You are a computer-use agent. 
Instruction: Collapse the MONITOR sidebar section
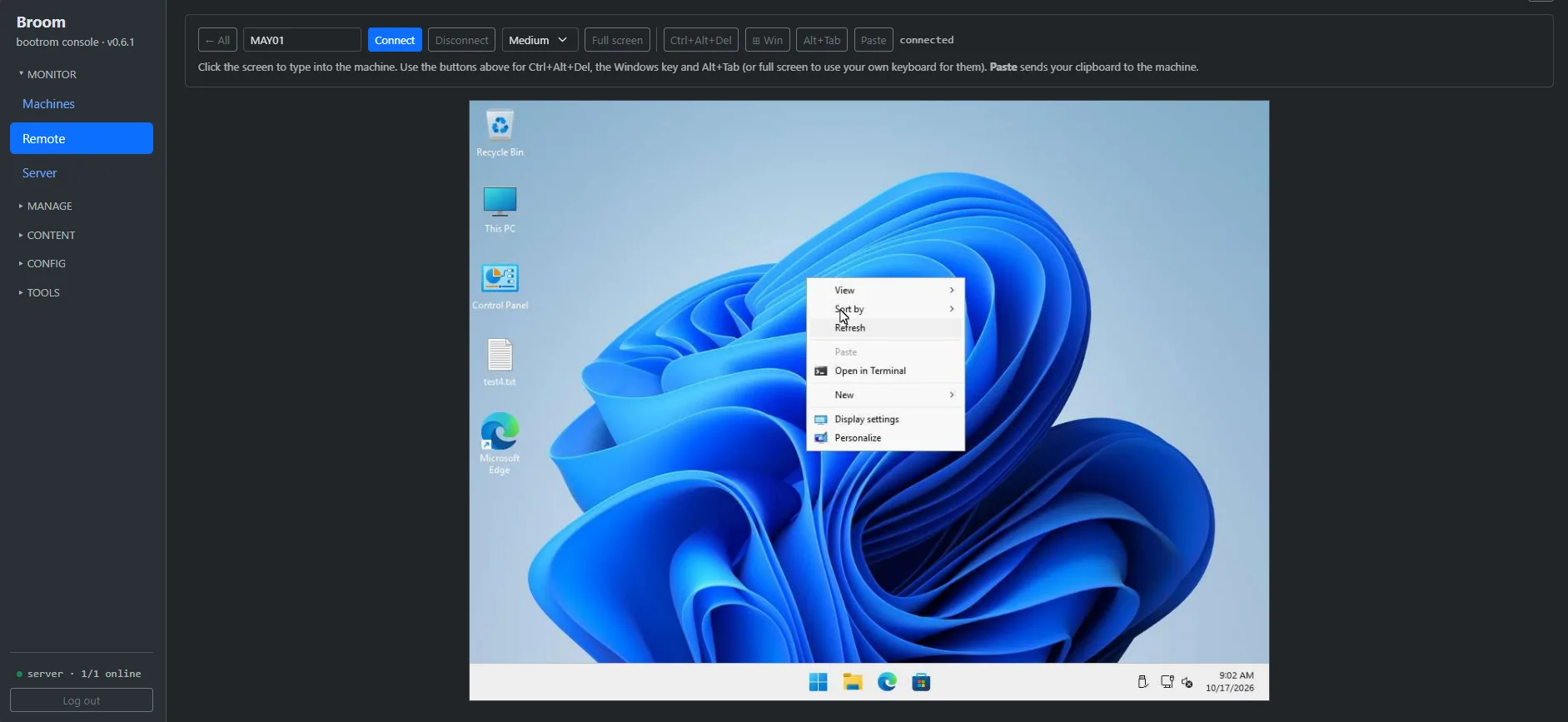click(x=47, y=74)
